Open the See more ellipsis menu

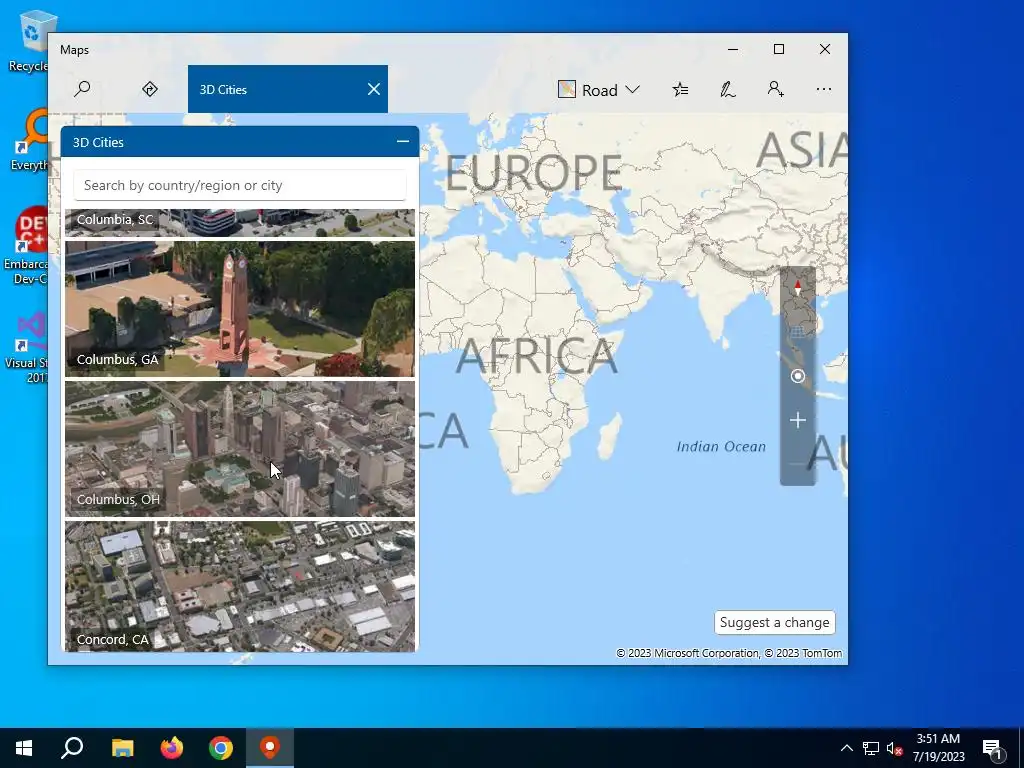click(824, 89)
